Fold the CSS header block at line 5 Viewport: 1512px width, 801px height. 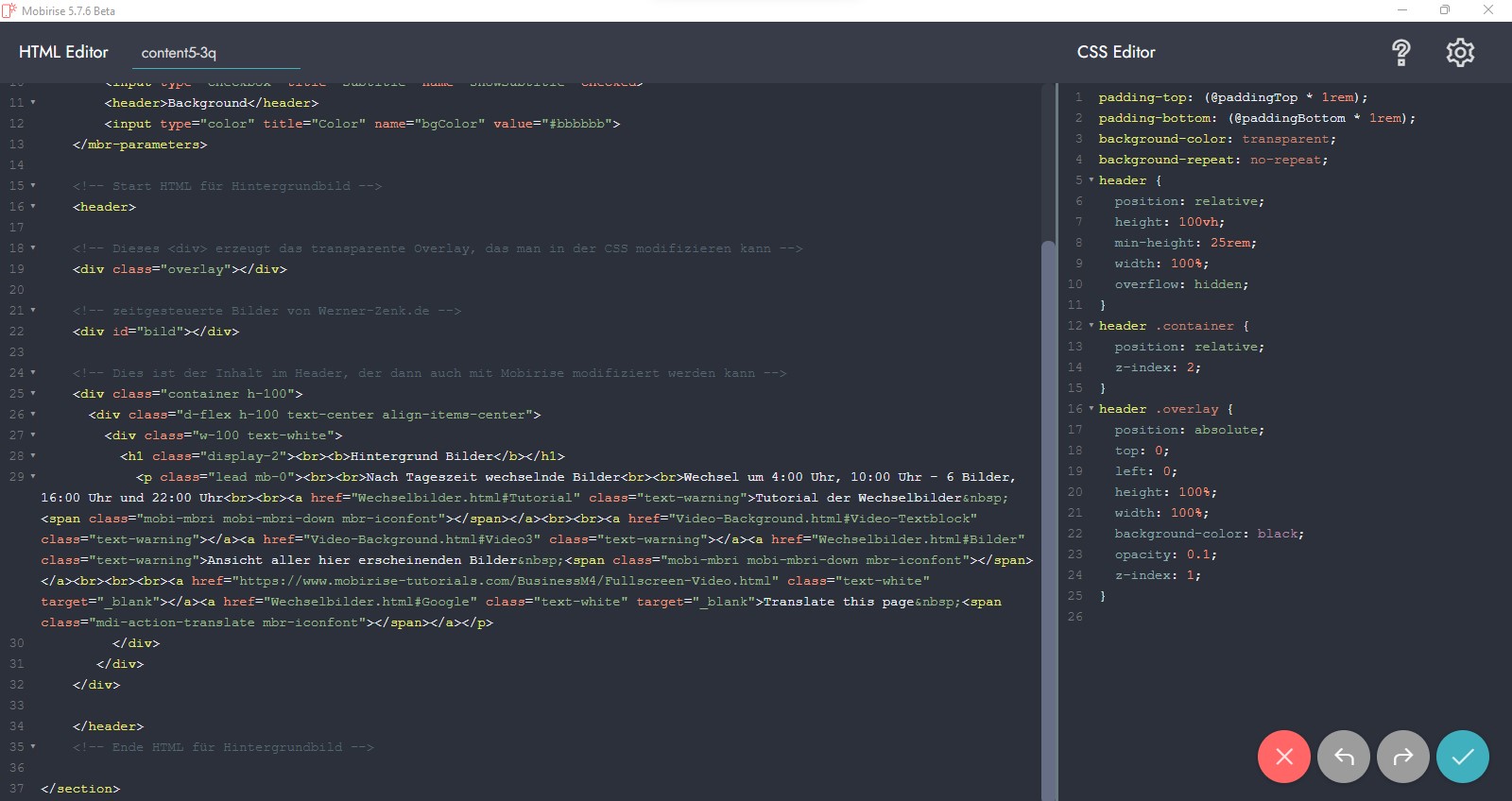tap(1091, 180)
